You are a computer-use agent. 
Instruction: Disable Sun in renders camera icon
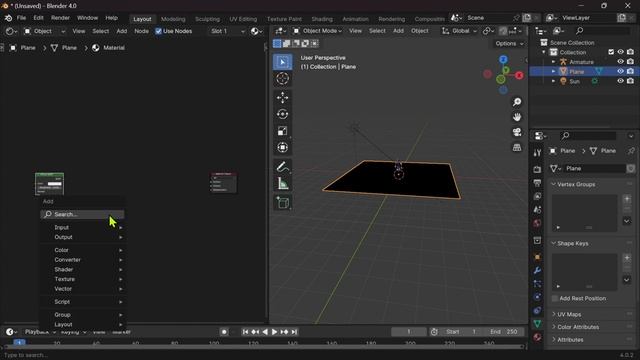630,81
